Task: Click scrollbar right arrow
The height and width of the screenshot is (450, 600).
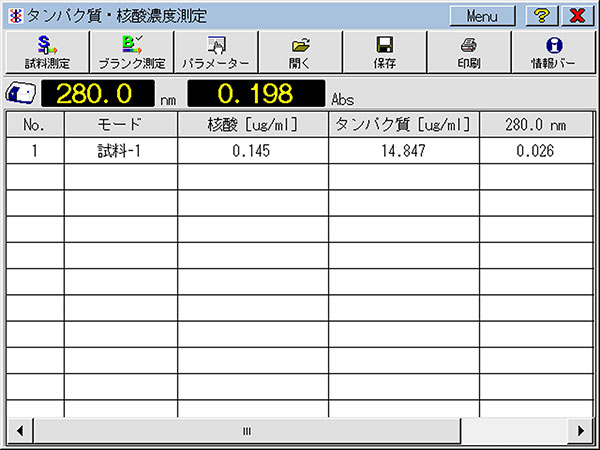Action: [581, 431]
